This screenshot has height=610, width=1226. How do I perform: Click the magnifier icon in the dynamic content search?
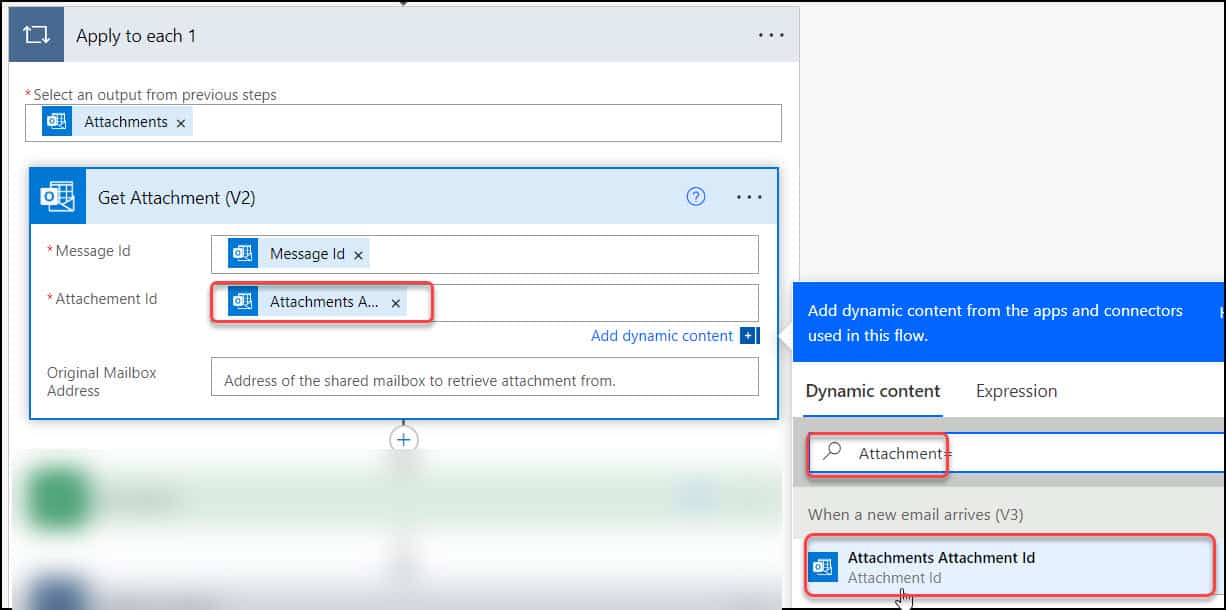tap(831, 452)
